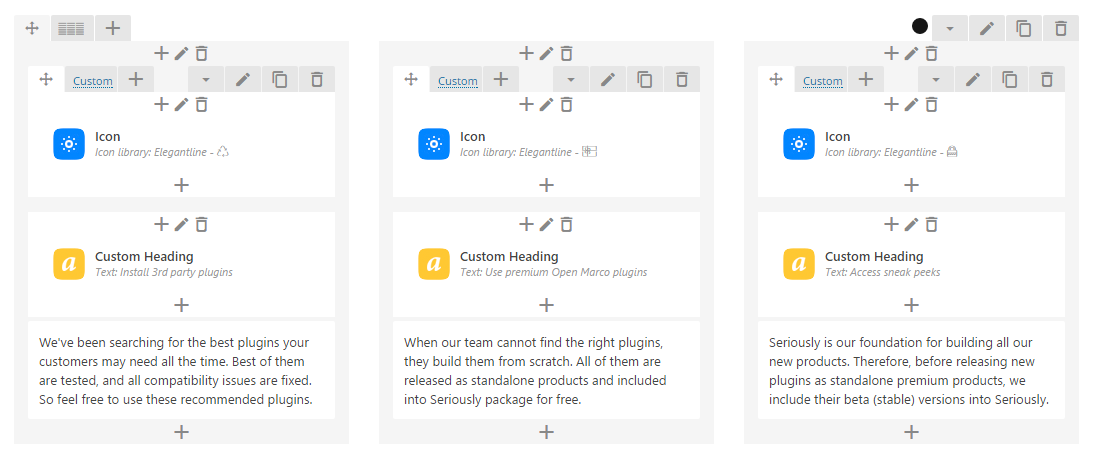This screenshot has height=459, width=1093.
Task: Collapse the first inner row using its dropdown arrow
Action: tap(206, 80)
